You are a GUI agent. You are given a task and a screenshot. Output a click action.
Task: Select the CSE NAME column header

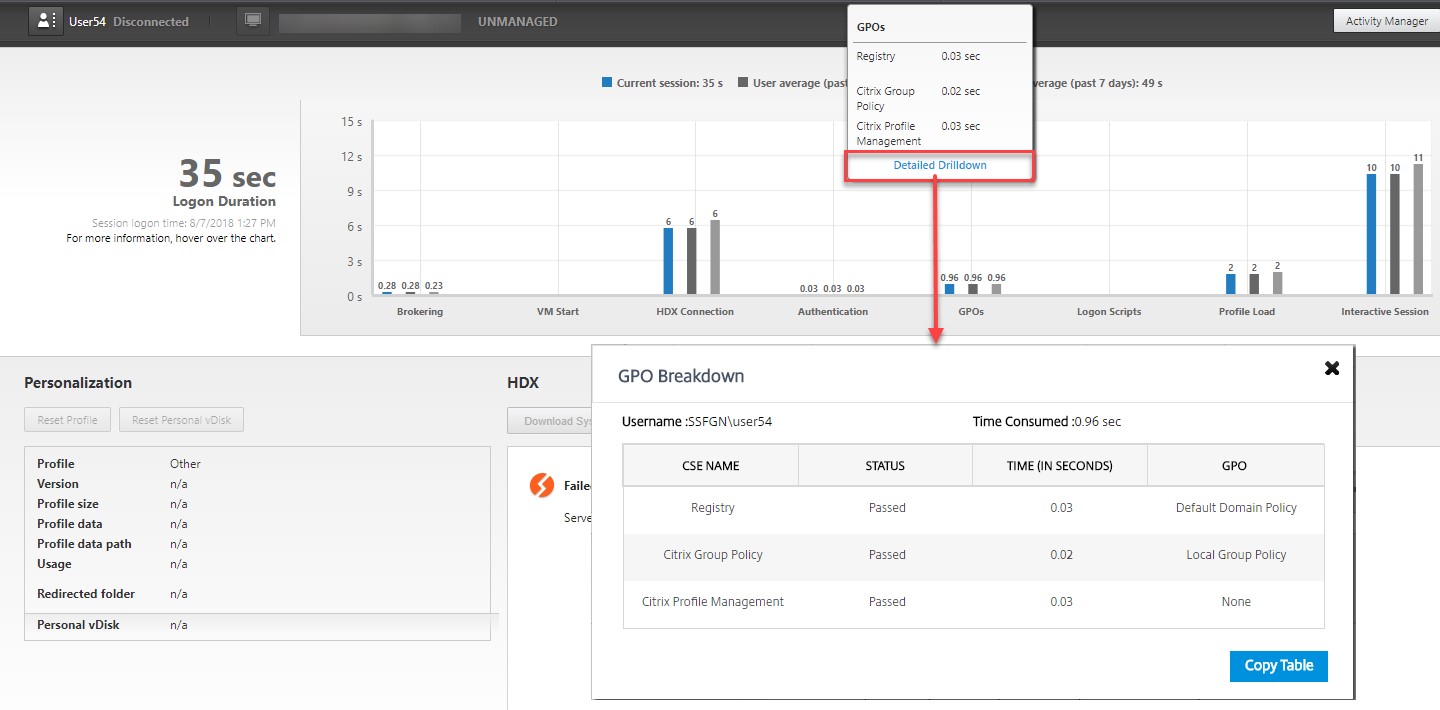click(x=710, y=465)
